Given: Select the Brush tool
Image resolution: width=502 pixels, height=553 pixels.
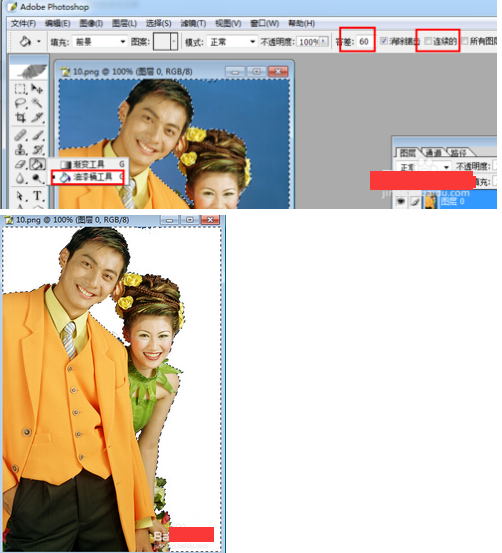Looking at the screenshot, I should pyautogui.click(x=37, y=135).
